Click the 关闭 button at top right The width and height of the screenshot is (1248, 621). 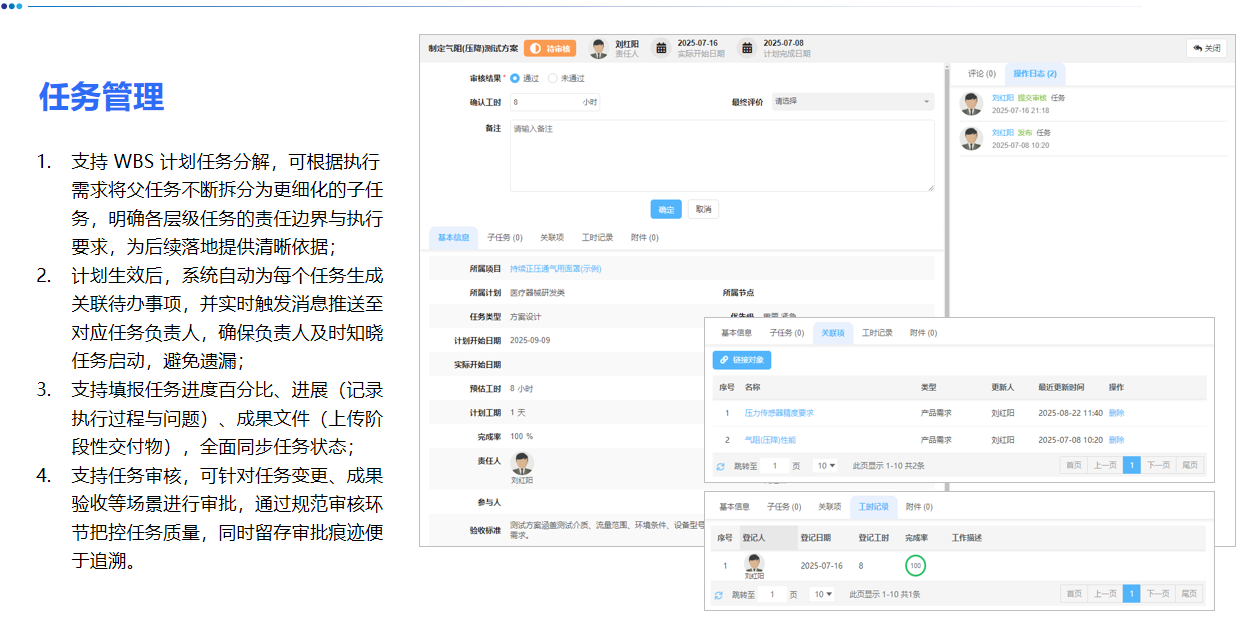(x=1206, y=48)
